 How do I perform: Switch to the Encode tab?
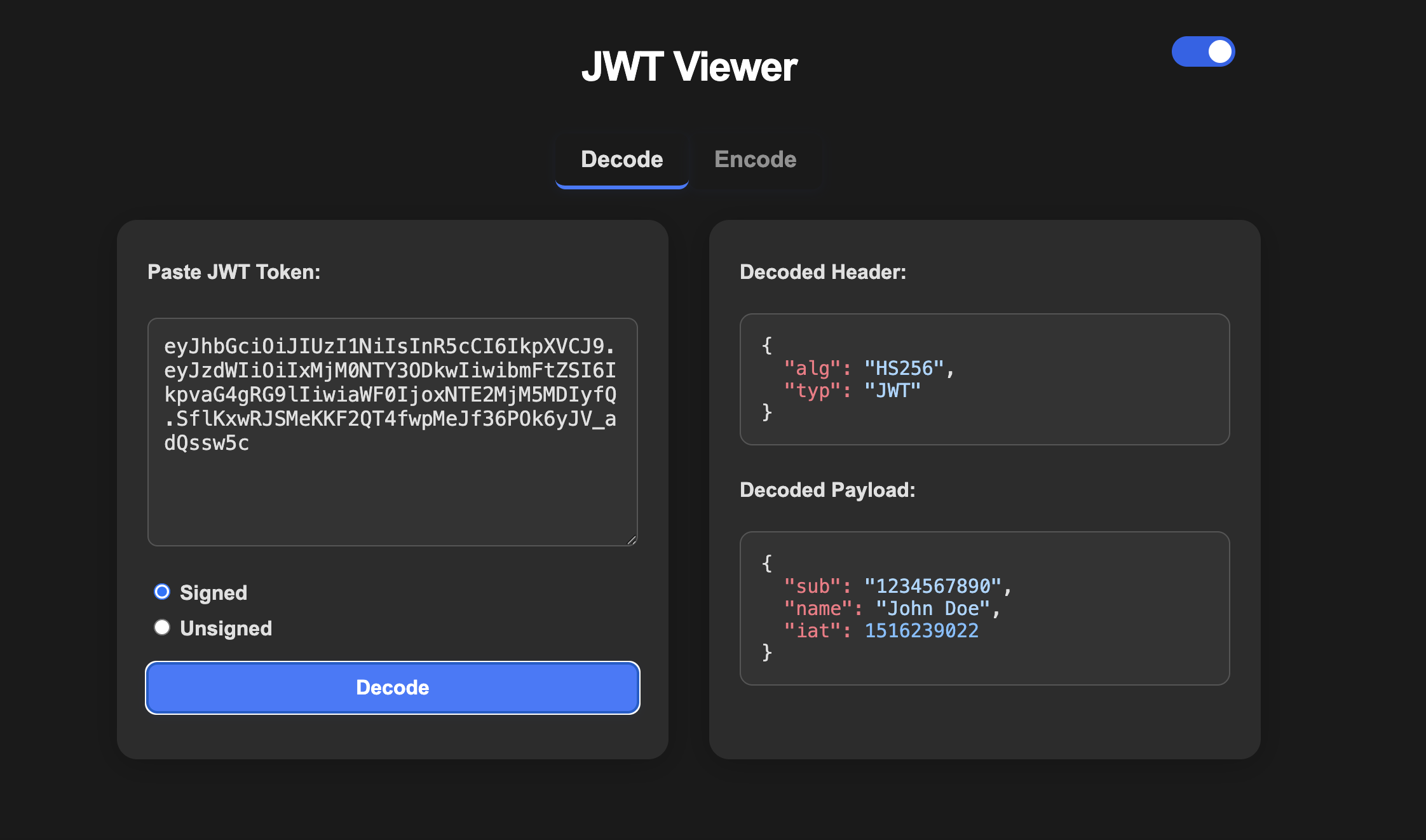tap(755, 159)
